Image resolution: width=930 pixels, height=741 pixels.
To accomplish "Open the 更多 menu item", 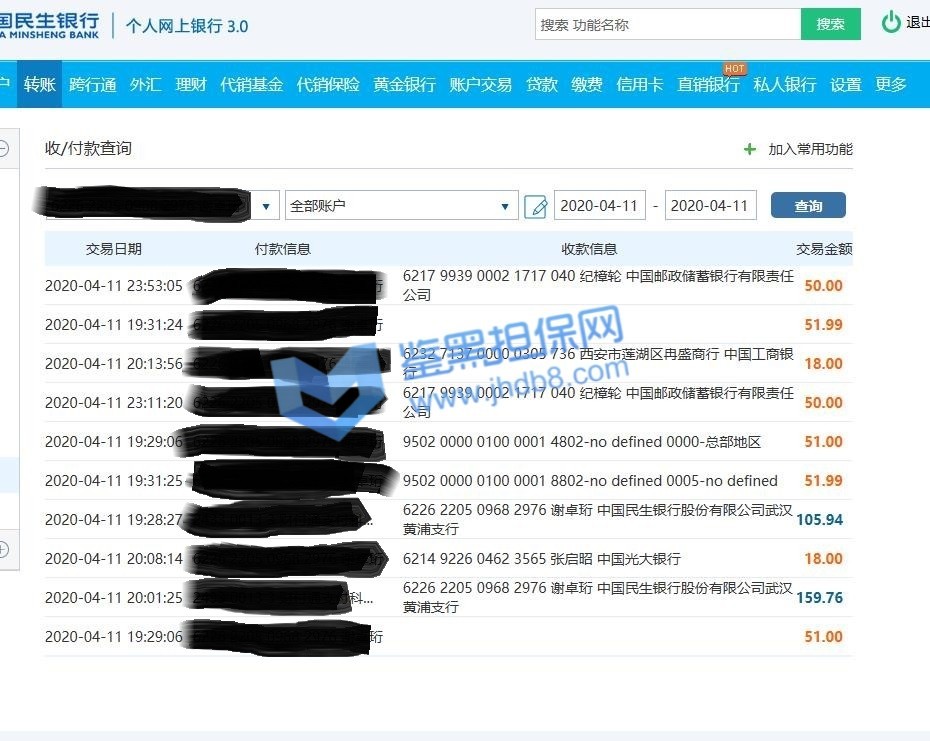I will [x=891, y=85].
